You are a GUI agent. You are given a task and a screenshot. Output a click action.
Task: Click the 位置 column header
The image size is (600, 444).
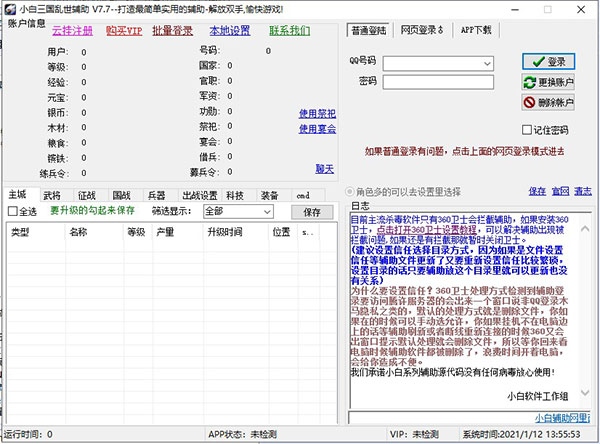click(283, 232)
